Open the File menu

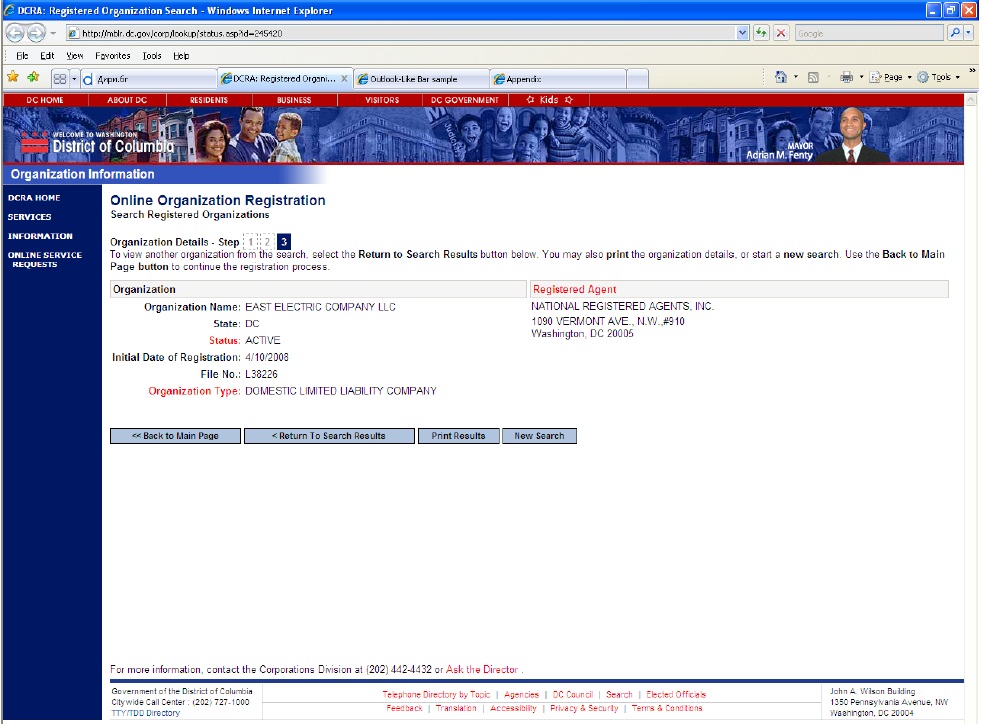[22, 56]
